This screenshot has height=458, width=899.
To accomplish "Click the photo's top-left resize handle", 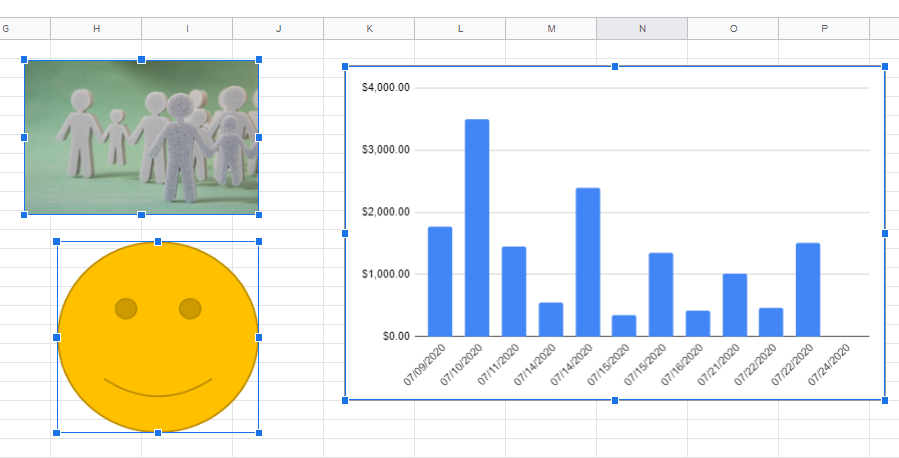I will pos(25,60).
